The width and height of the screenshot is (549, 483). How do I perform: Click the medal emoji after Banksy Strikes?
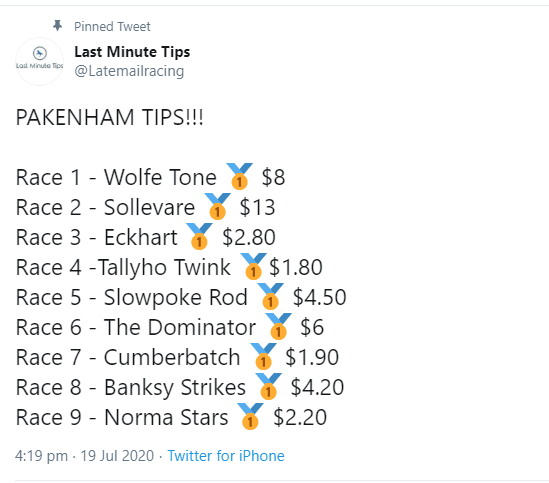pos(269,387)
